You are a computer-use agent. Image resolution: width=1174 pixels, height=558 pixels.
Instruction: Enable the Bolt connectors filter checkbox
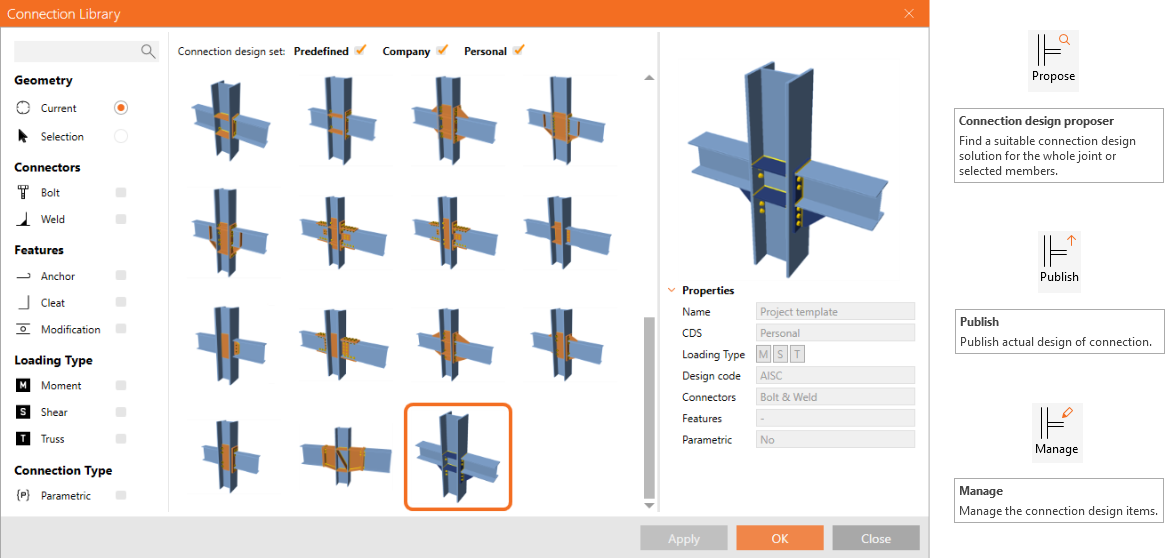tap(121, 192)
